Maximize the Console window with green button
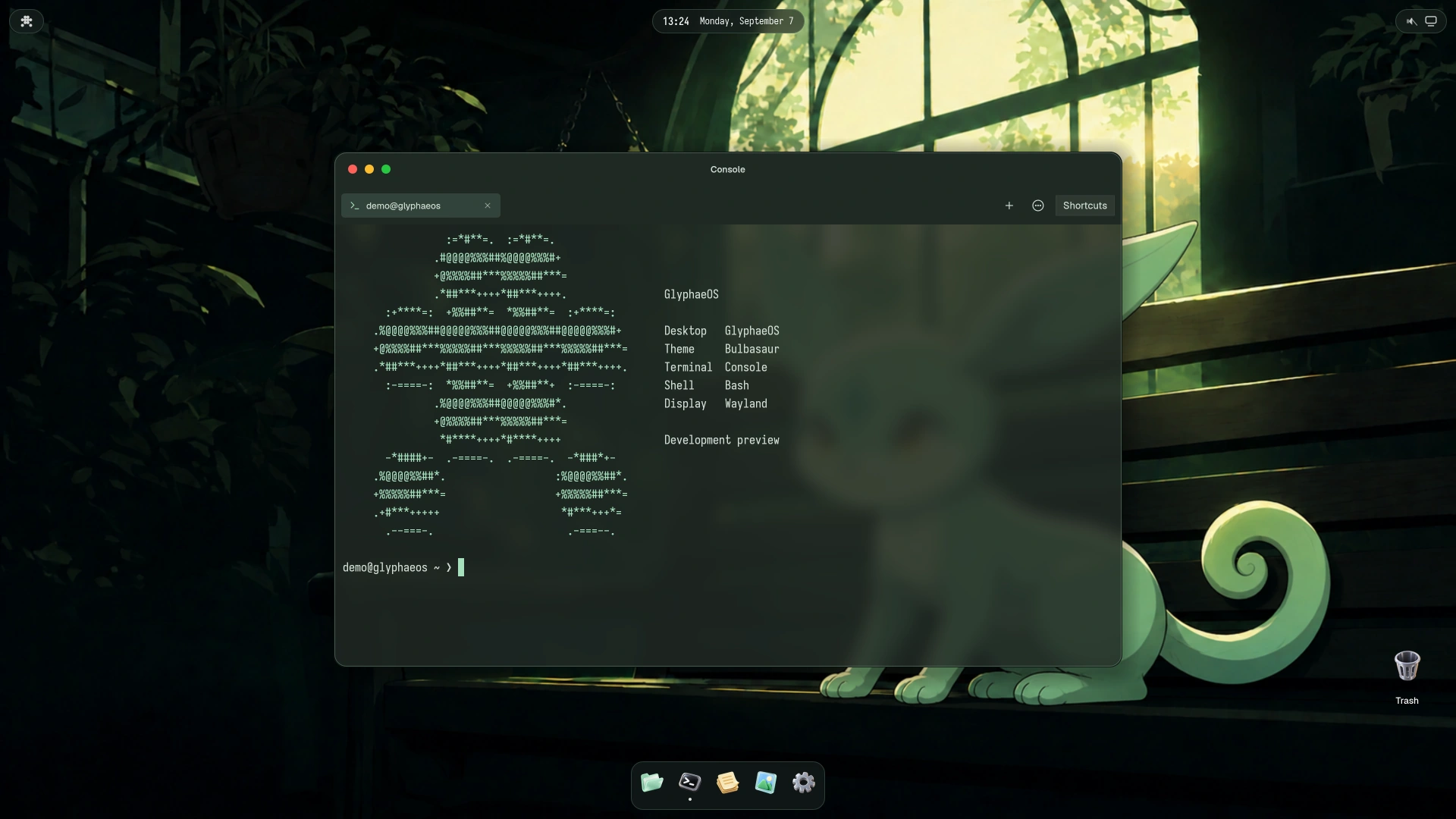This screenshot has width=1456, height=819. pyautogui.click(x=386, y=169)
